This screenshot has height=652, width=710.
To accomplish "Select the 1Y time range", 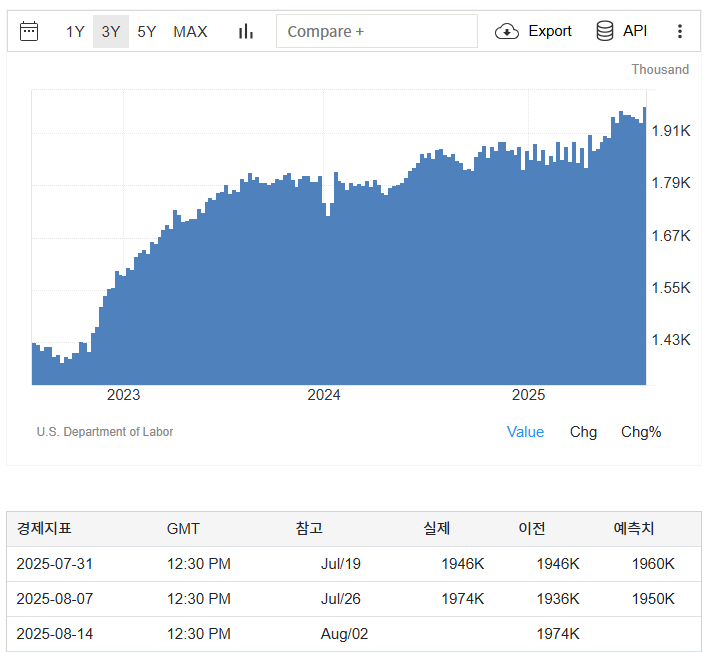I will coord(75,31).
